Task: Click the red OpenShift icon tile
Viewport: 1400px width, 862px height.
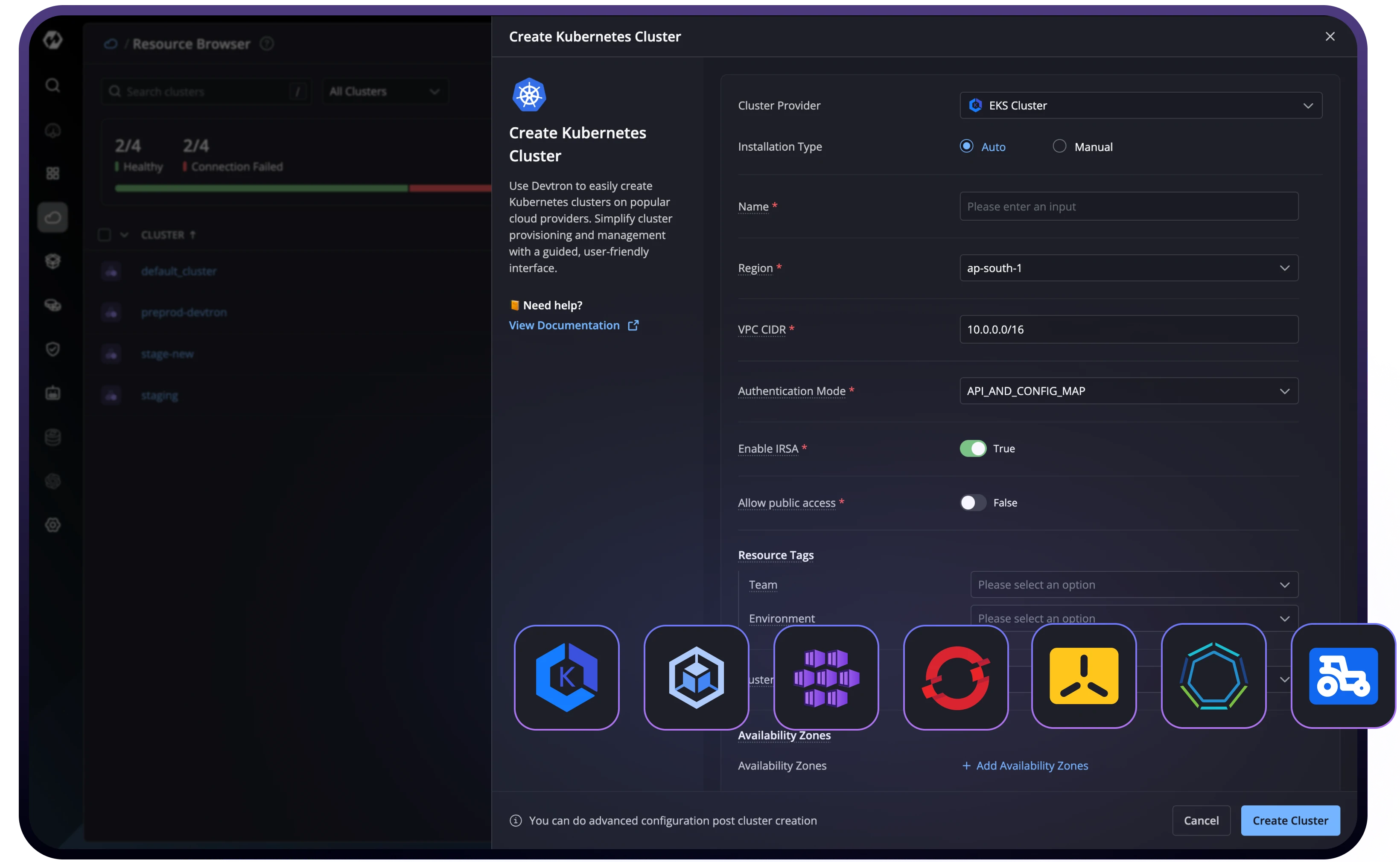Action: click(956, 677)
